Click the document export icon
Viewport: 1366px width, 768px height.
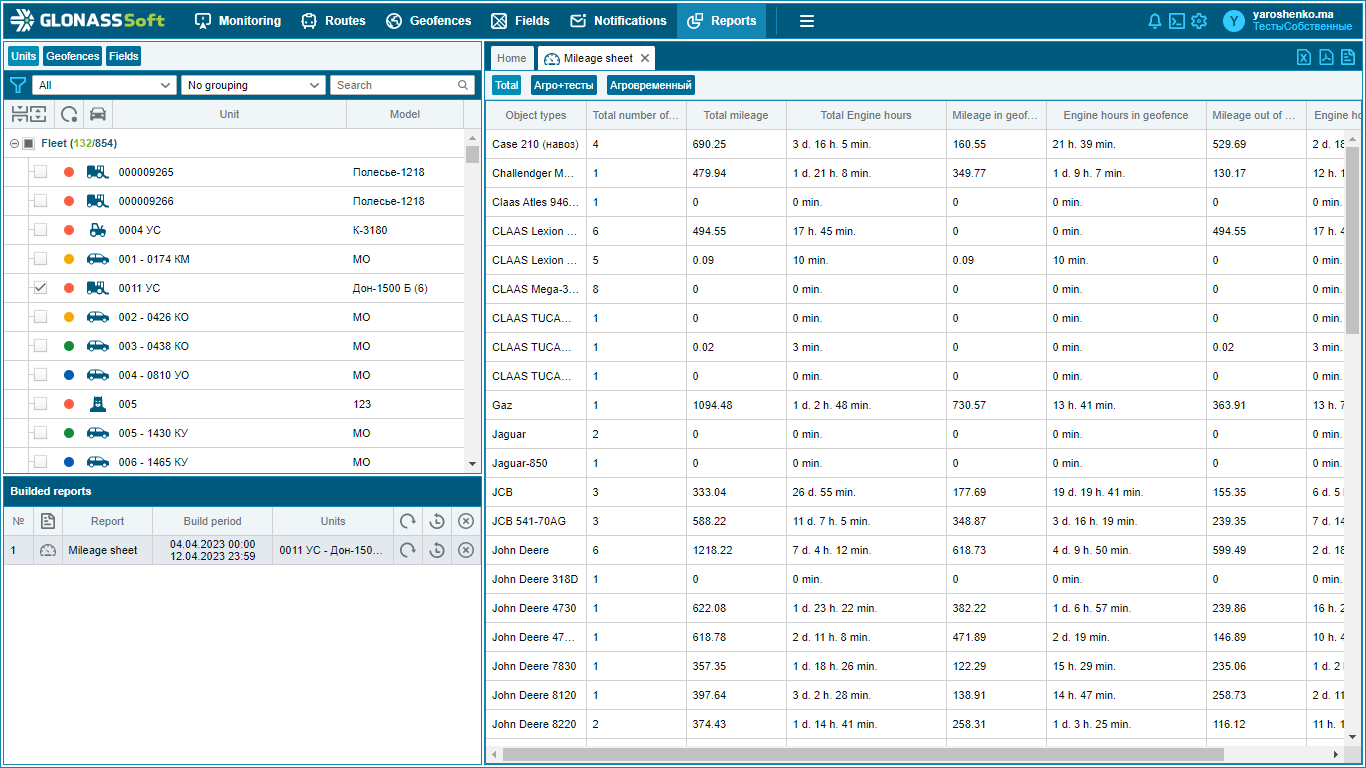[x=1348, y=57]
